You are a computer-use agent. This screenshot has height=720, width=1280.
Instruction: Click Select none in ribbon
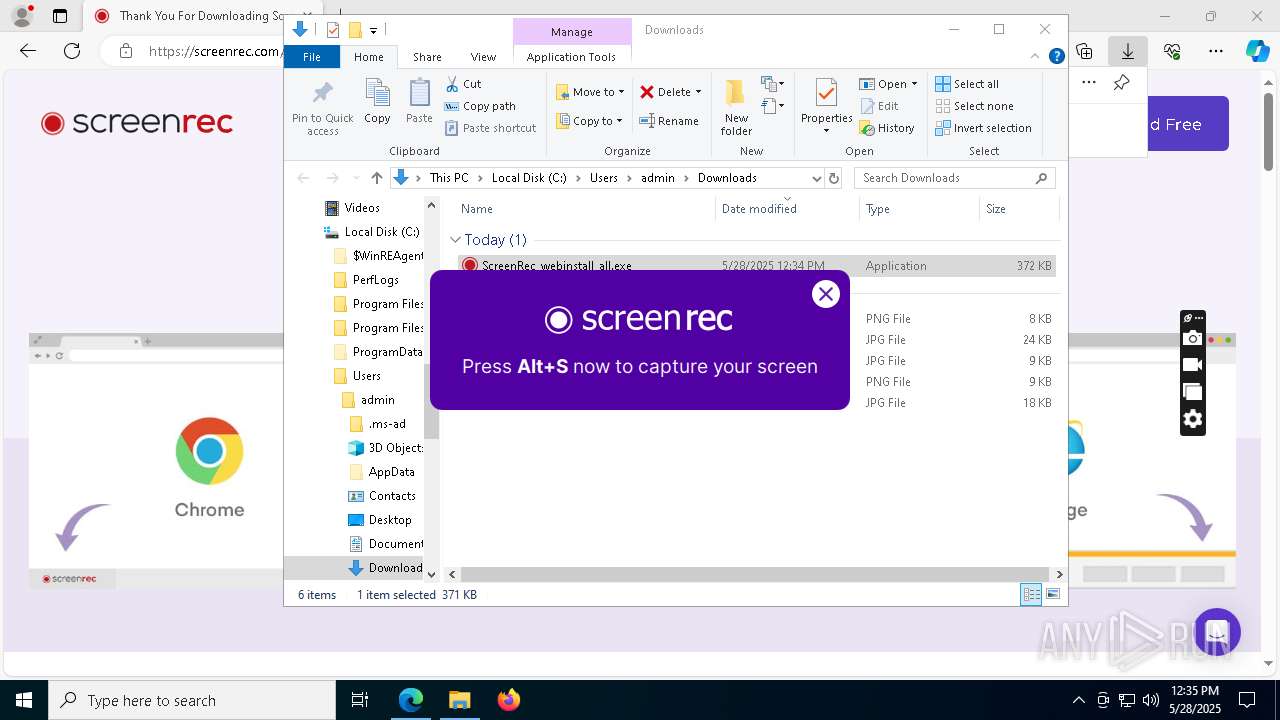(x=975, y=106)
